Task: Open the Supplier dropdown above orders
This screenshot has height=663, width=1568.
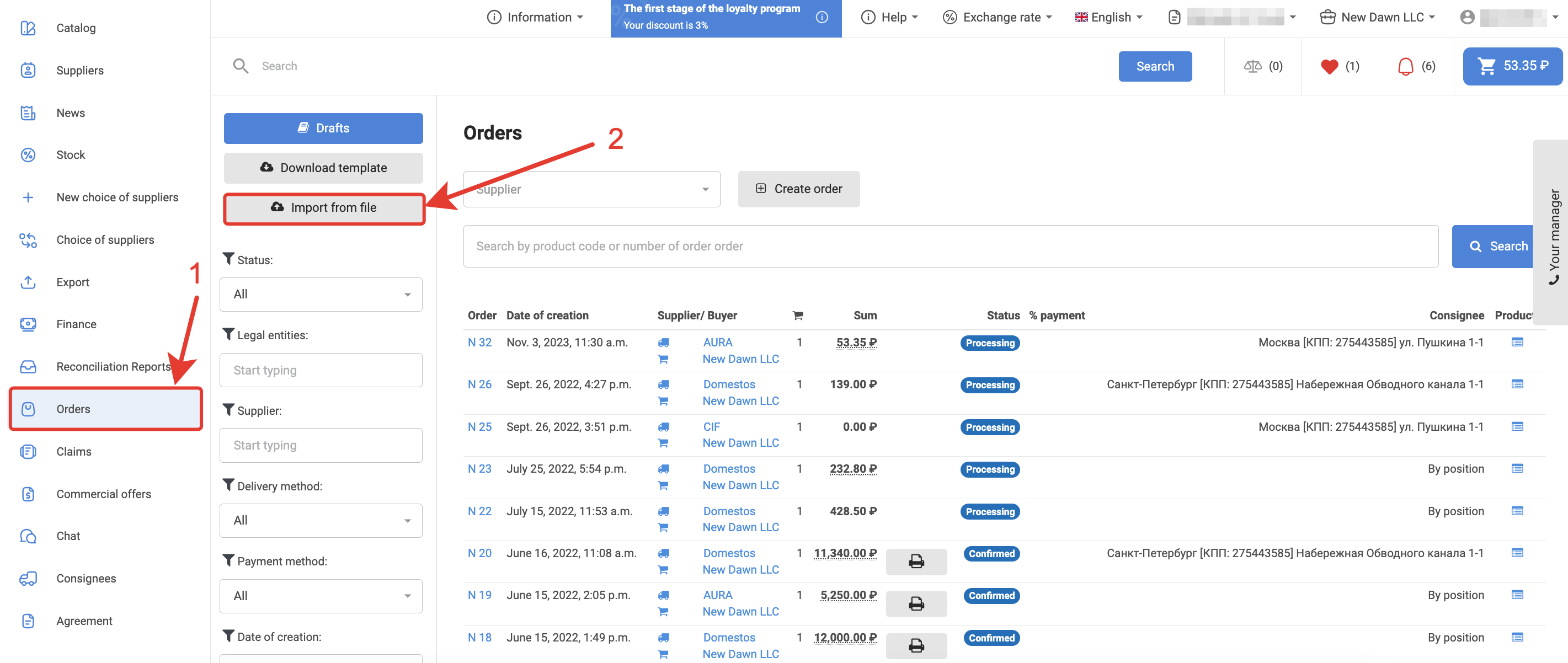Action: click(591, 189)
